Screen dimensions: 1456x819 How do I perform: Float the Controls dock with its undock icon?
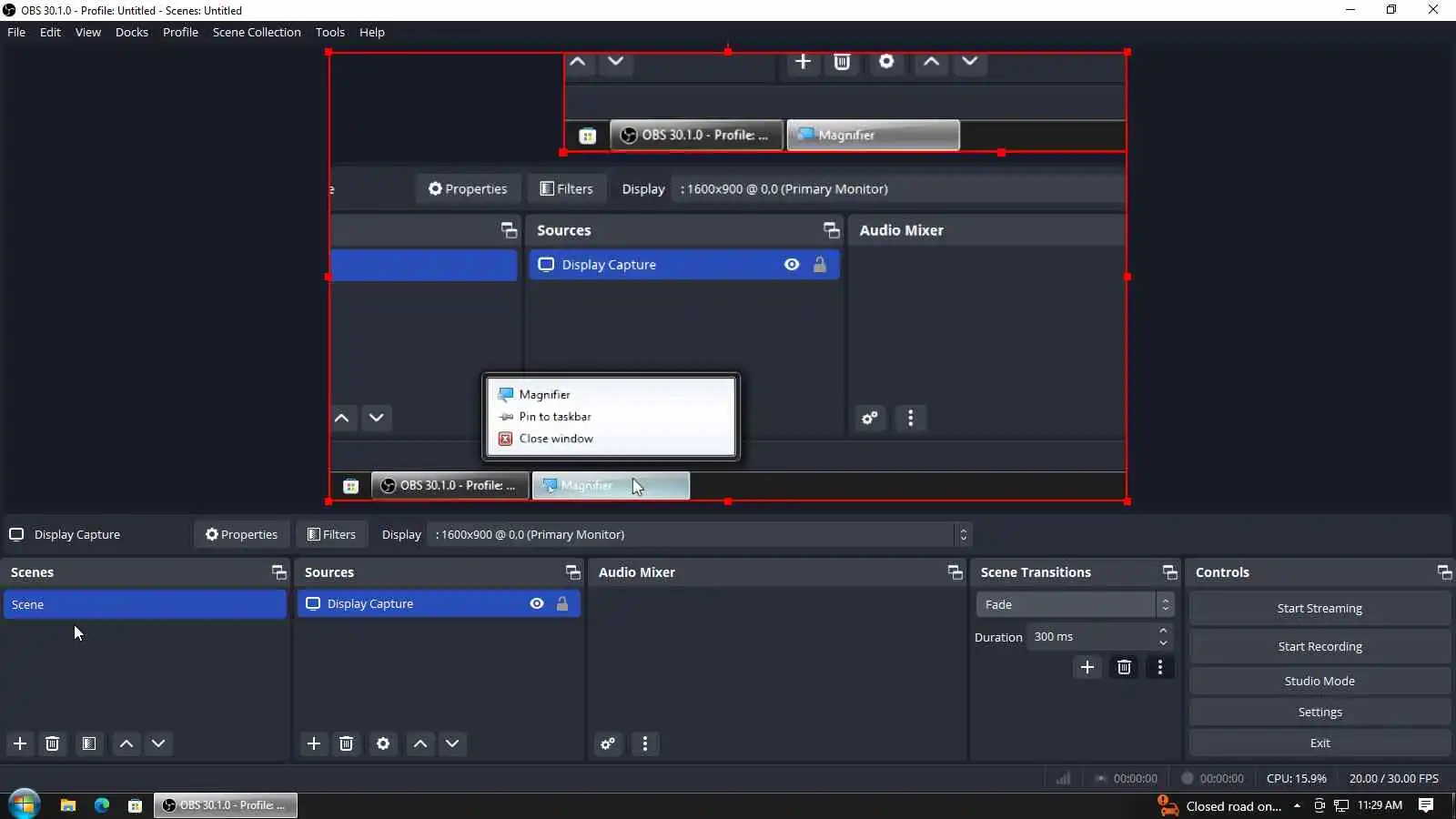pos(1444,572)
